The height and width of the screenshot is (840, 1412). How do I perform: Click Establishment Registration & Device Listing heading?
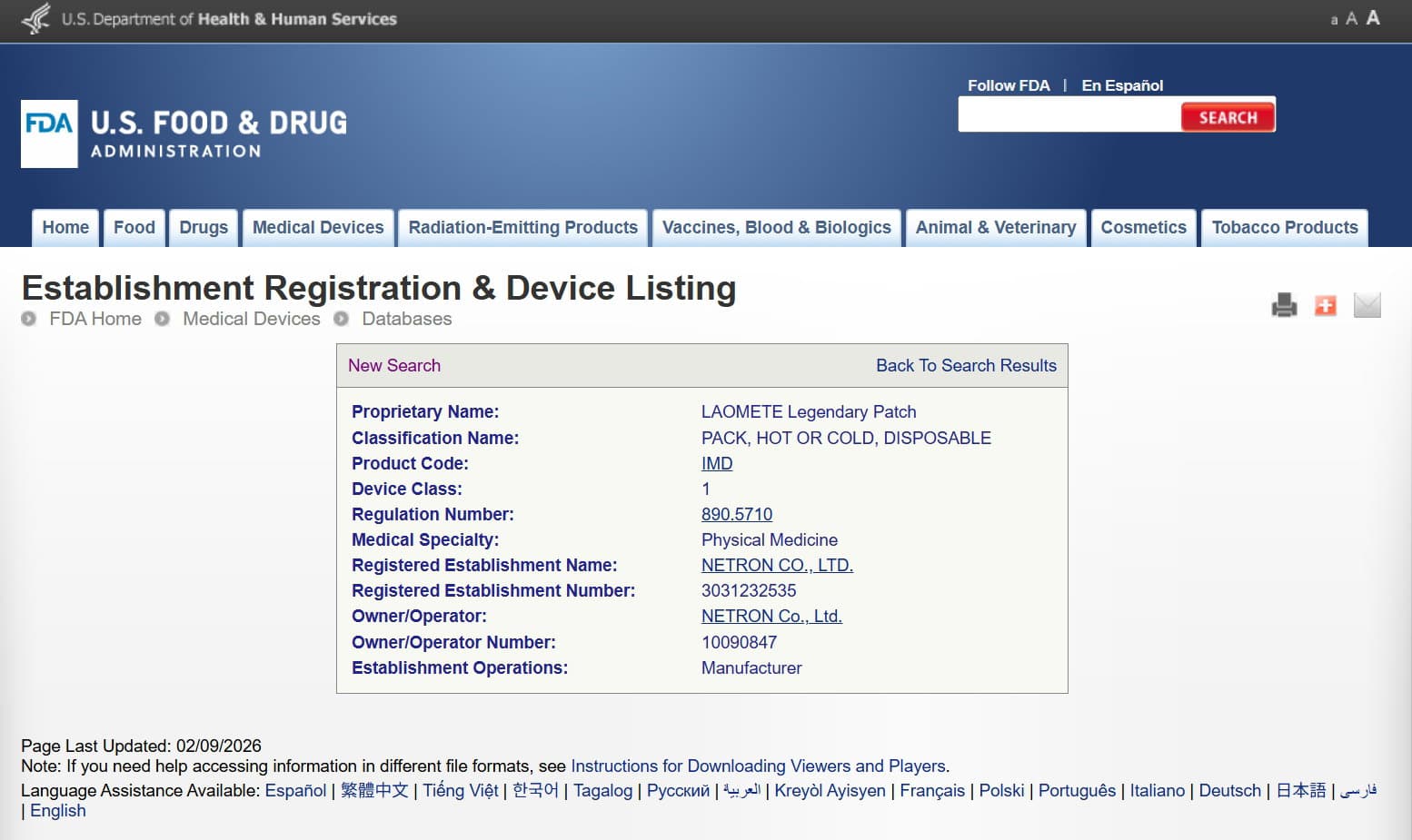pos(379,288)
